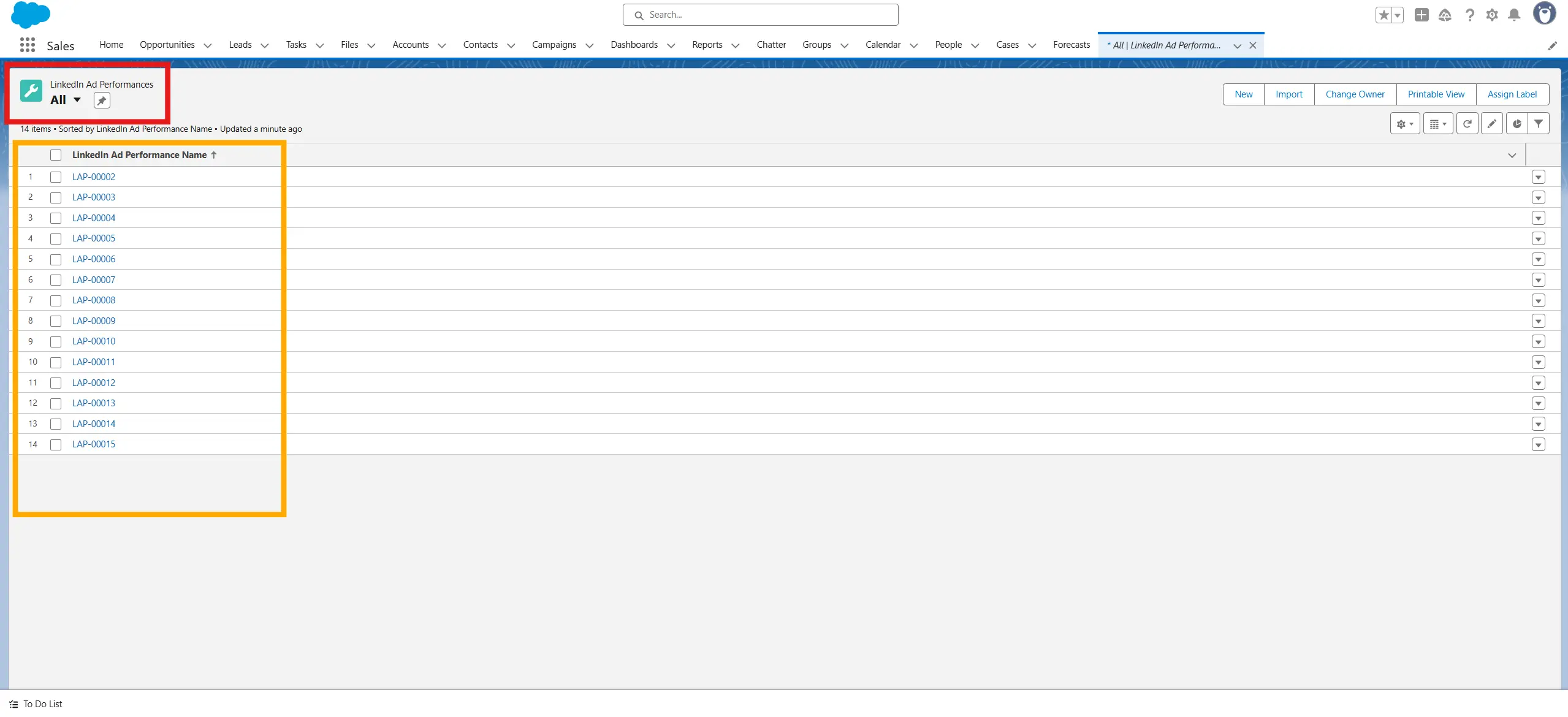The width and height of the screenshot is (1568, 717).
Task: Open row actions dropdown for LAP-00002
Action: pos(1538,177)
